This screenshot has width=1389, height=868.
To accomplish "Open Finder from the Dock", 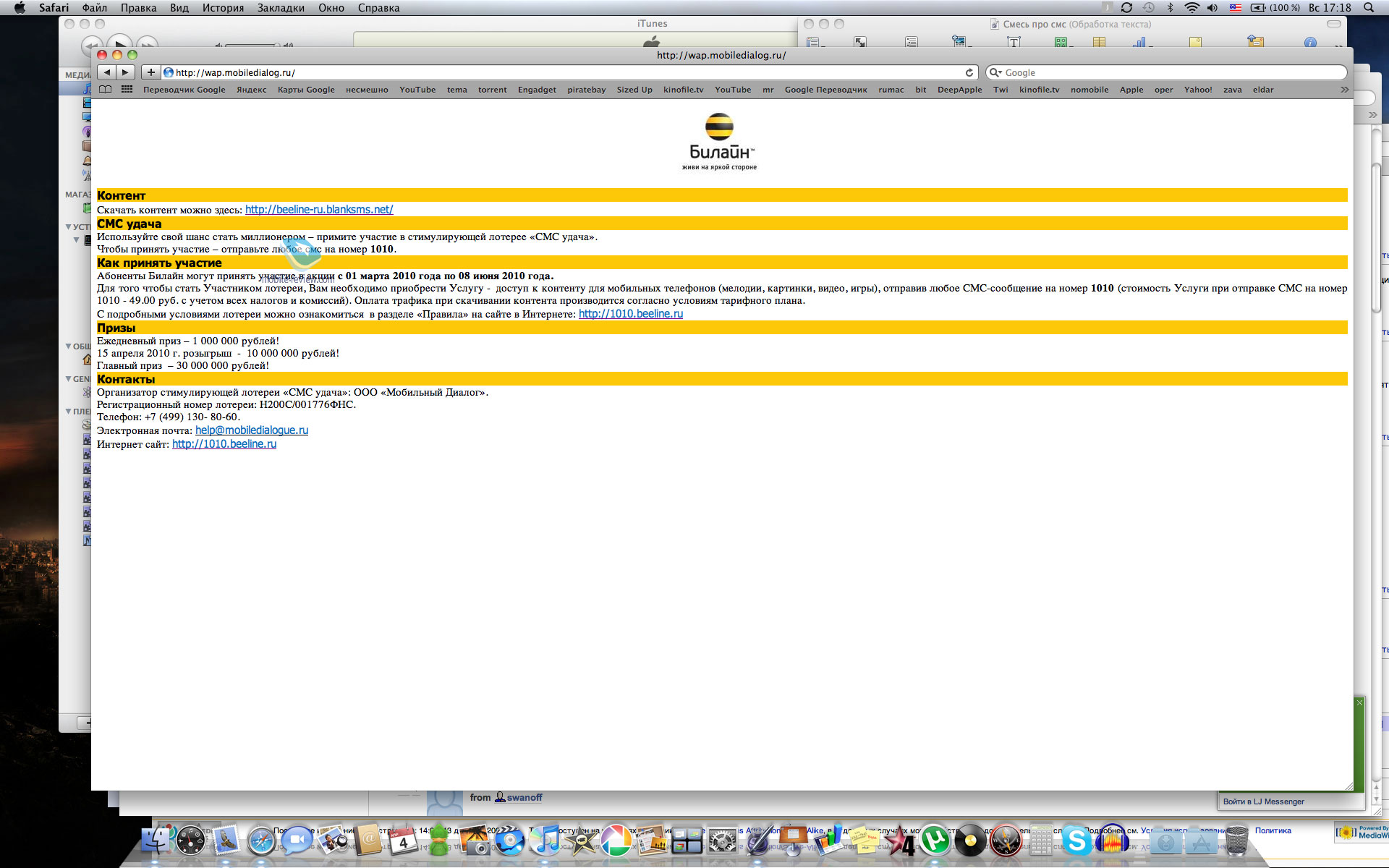I will [157, 841].
